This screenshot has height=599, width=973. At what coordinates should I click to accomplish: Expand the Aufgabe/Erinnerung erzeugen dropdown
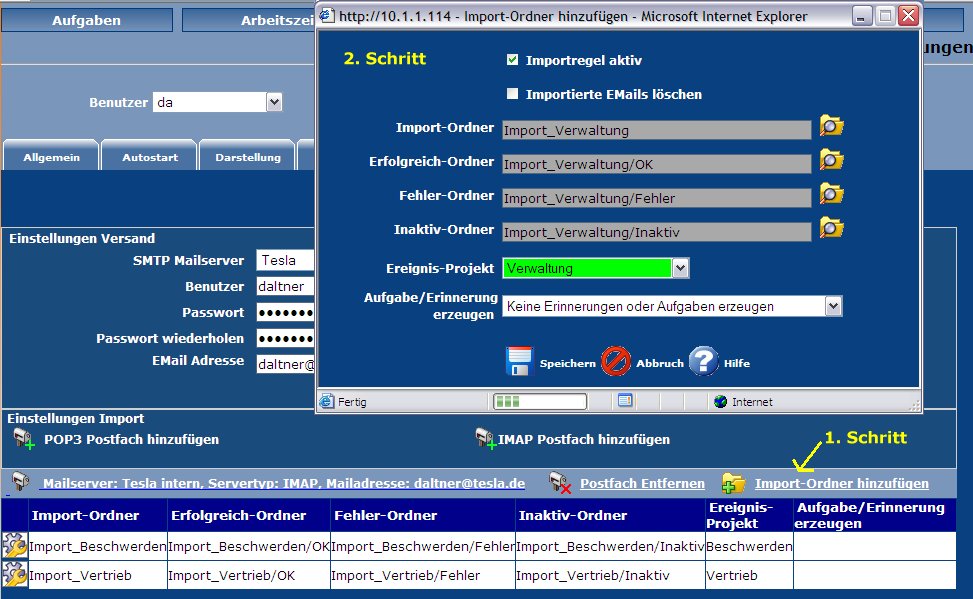(833, 306)
